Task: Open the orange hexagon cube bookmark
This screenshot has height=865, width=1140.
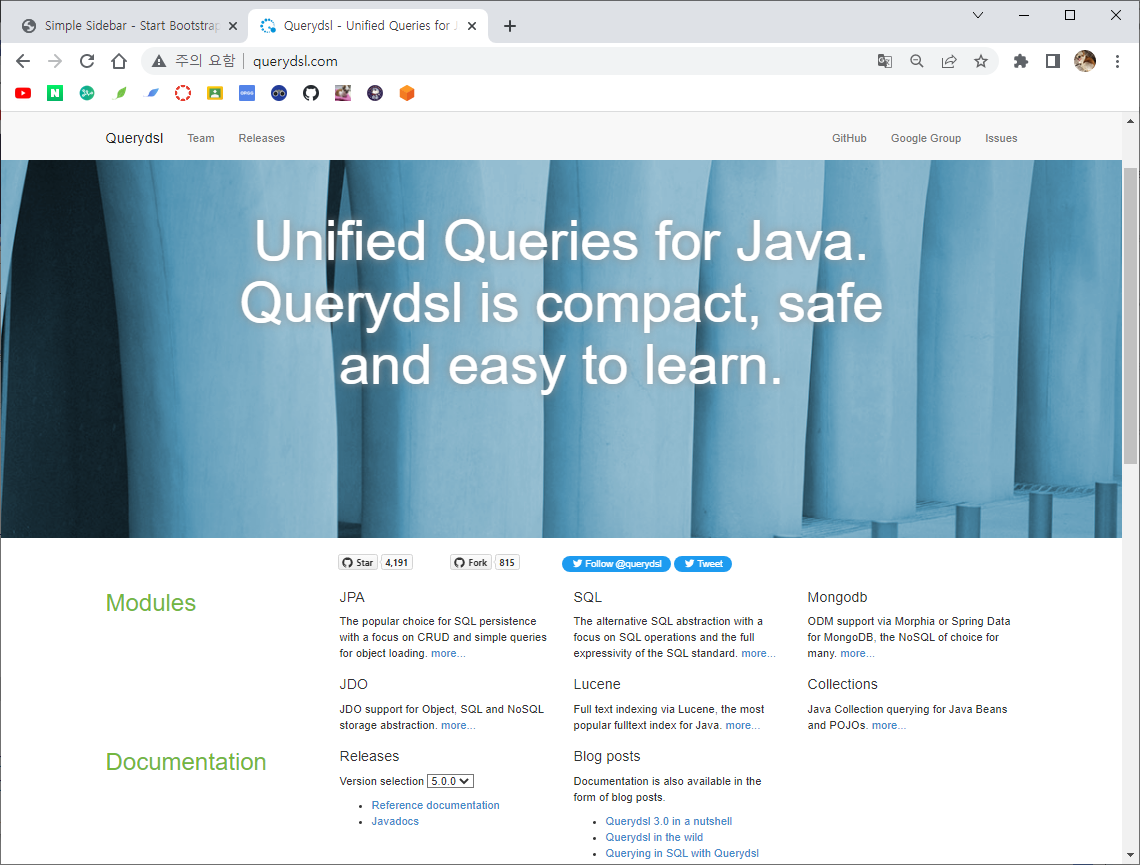Action: pos(407,93)
